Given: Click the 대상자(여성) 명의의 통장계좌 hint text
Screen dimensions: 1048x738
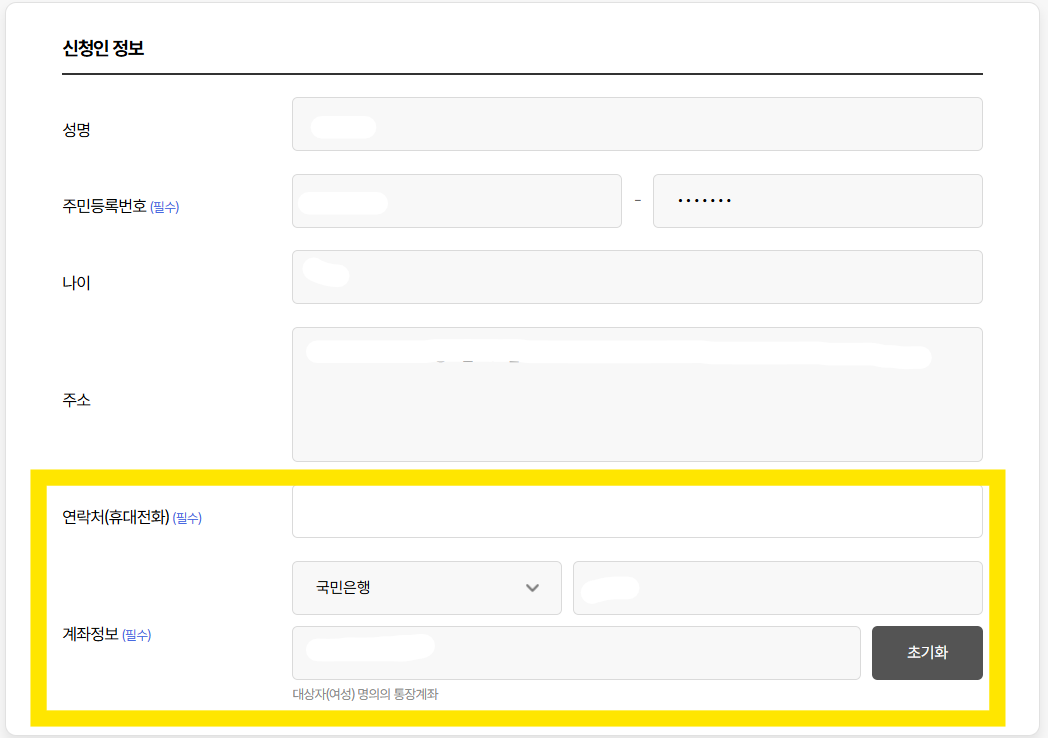Looking at the screenshot, I should click(365, 695).
